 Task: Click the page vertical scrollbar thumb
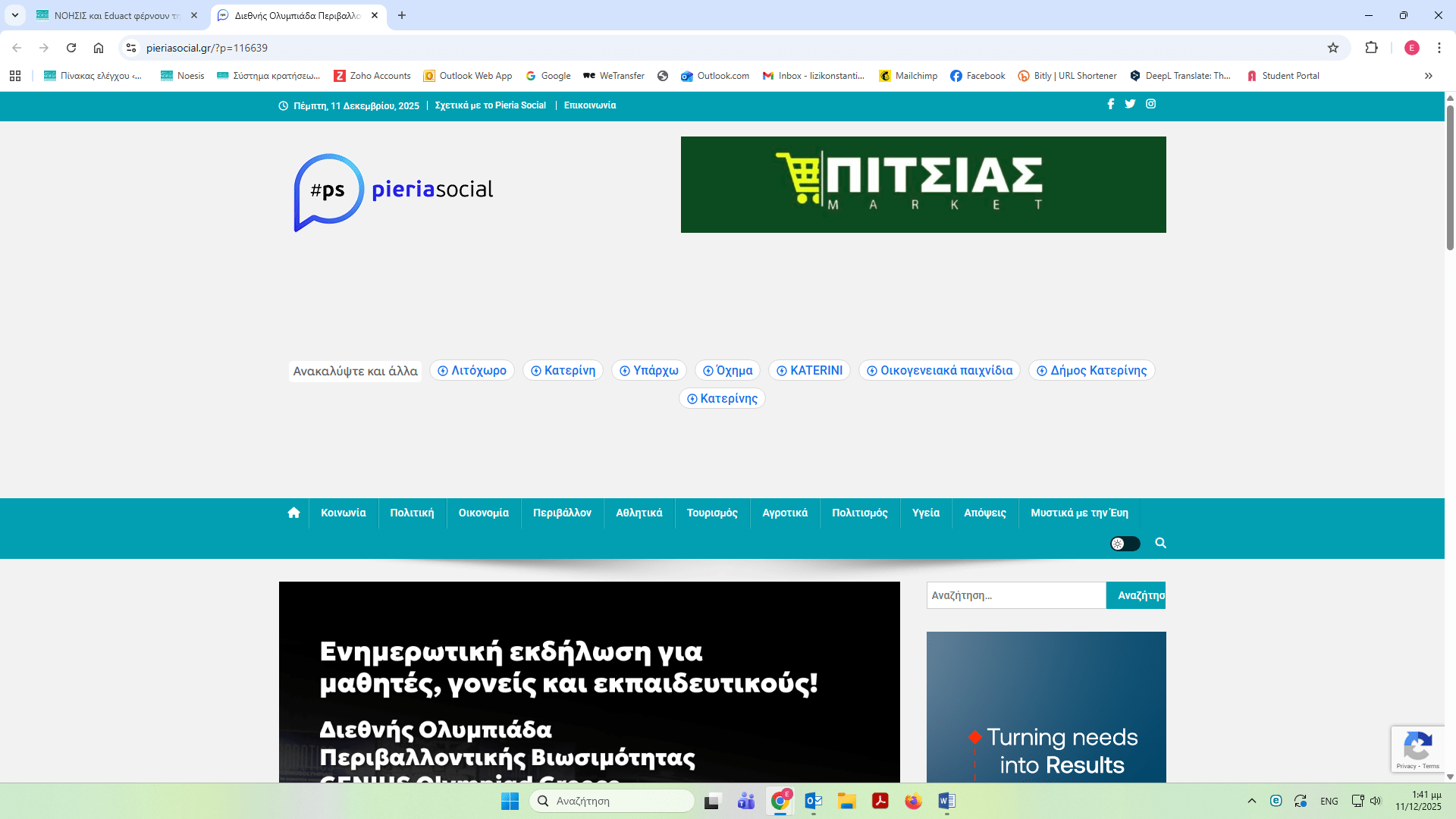click(1450, 178)
